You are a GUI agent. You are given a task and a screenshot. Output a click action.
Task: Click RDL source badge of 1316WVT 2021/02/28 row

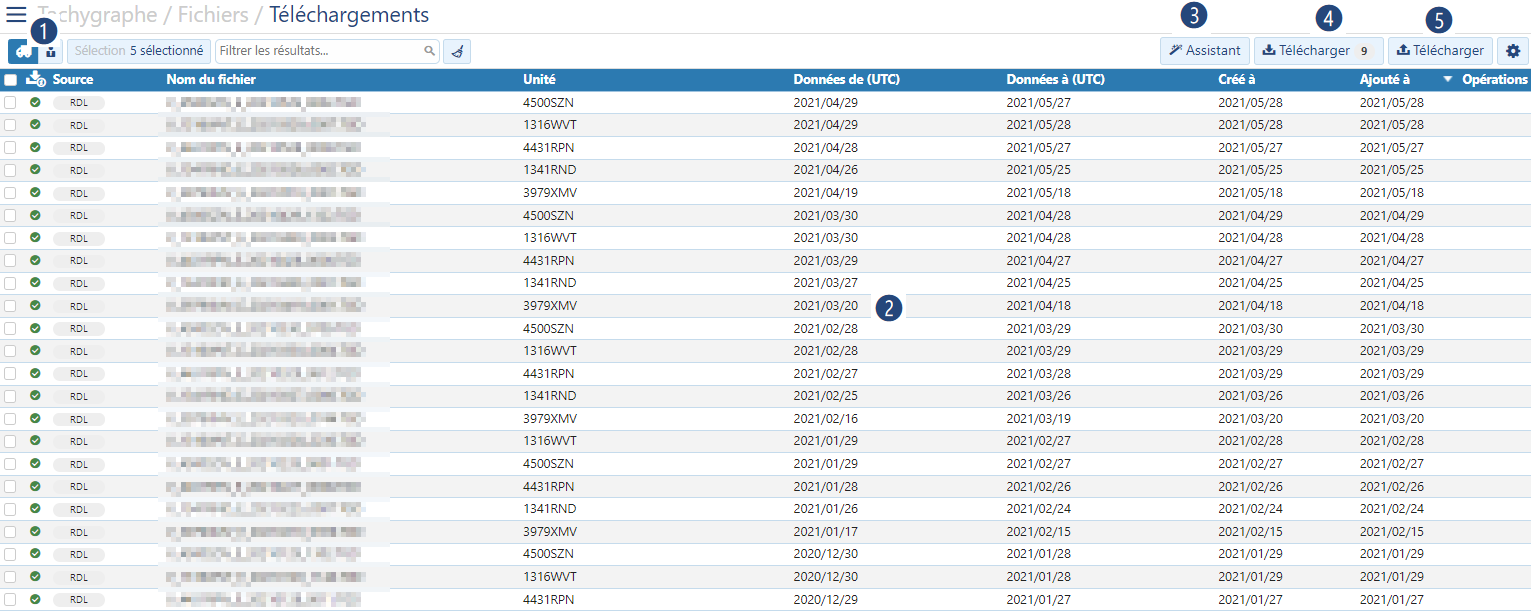[79, 351]
